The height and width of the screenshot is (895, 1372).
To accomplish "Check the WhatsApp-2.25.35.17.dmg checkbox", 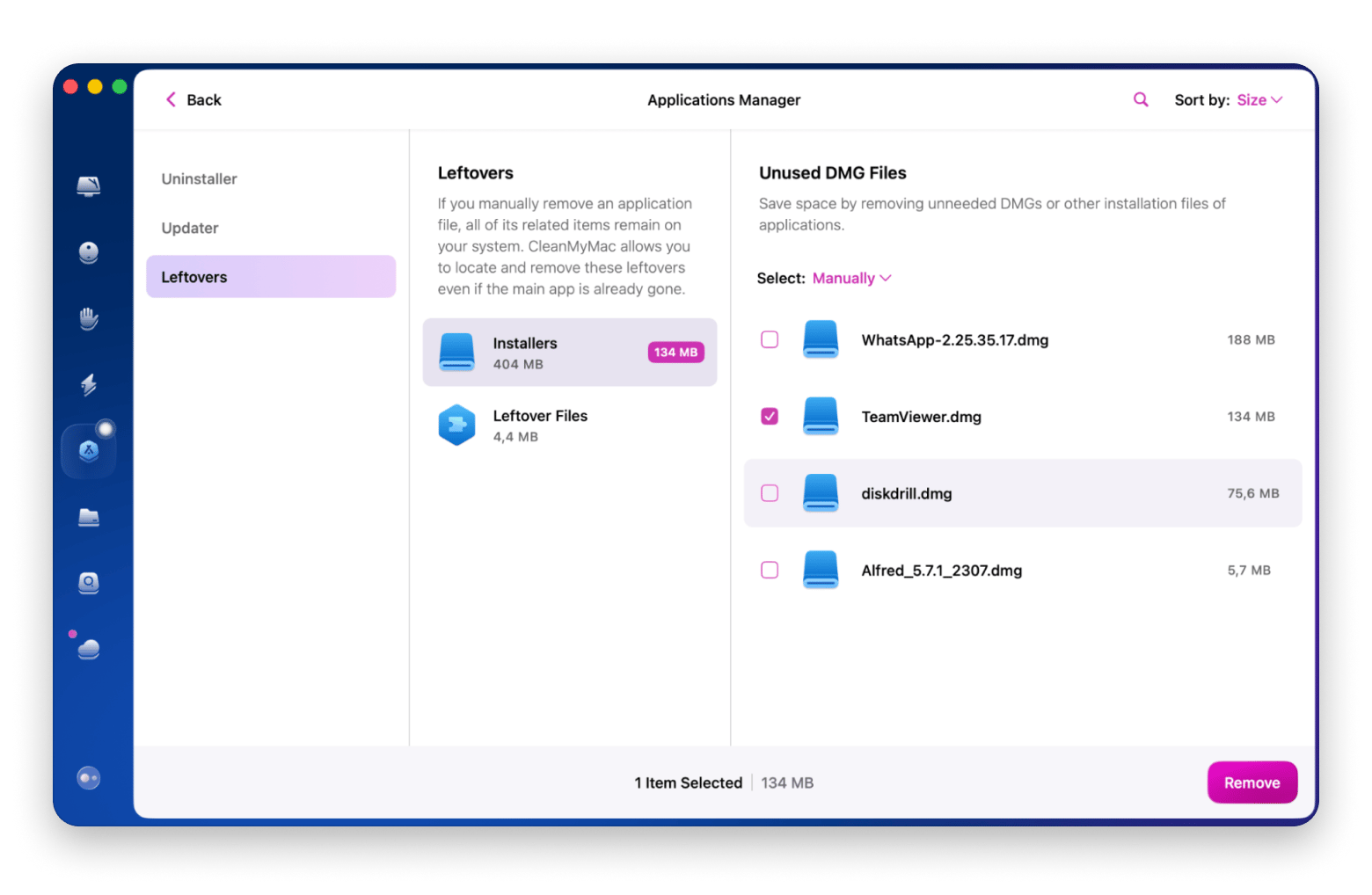I will point(770,339).
